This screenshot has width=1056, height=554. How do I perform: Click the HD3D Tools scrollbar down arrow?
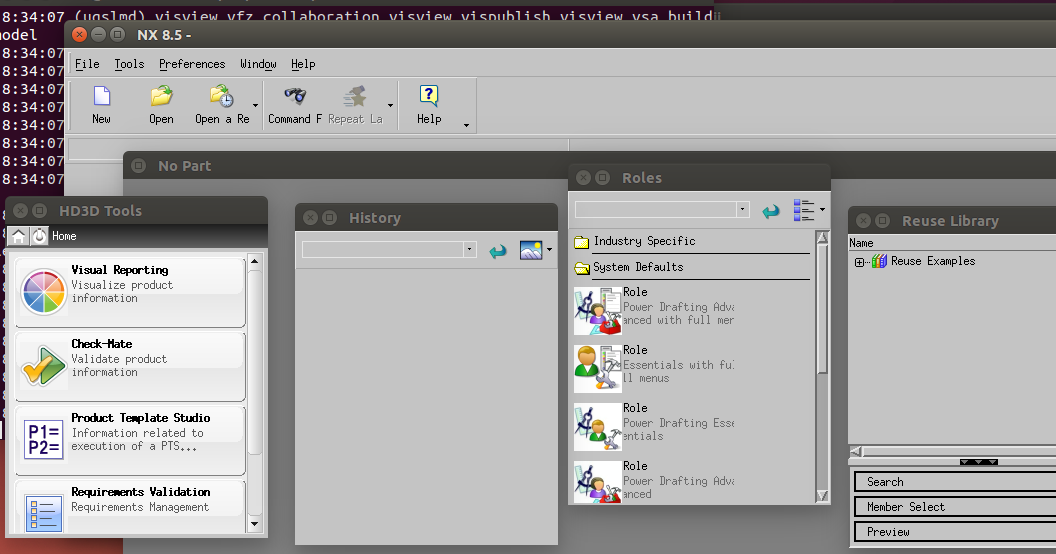coord(255,524)
